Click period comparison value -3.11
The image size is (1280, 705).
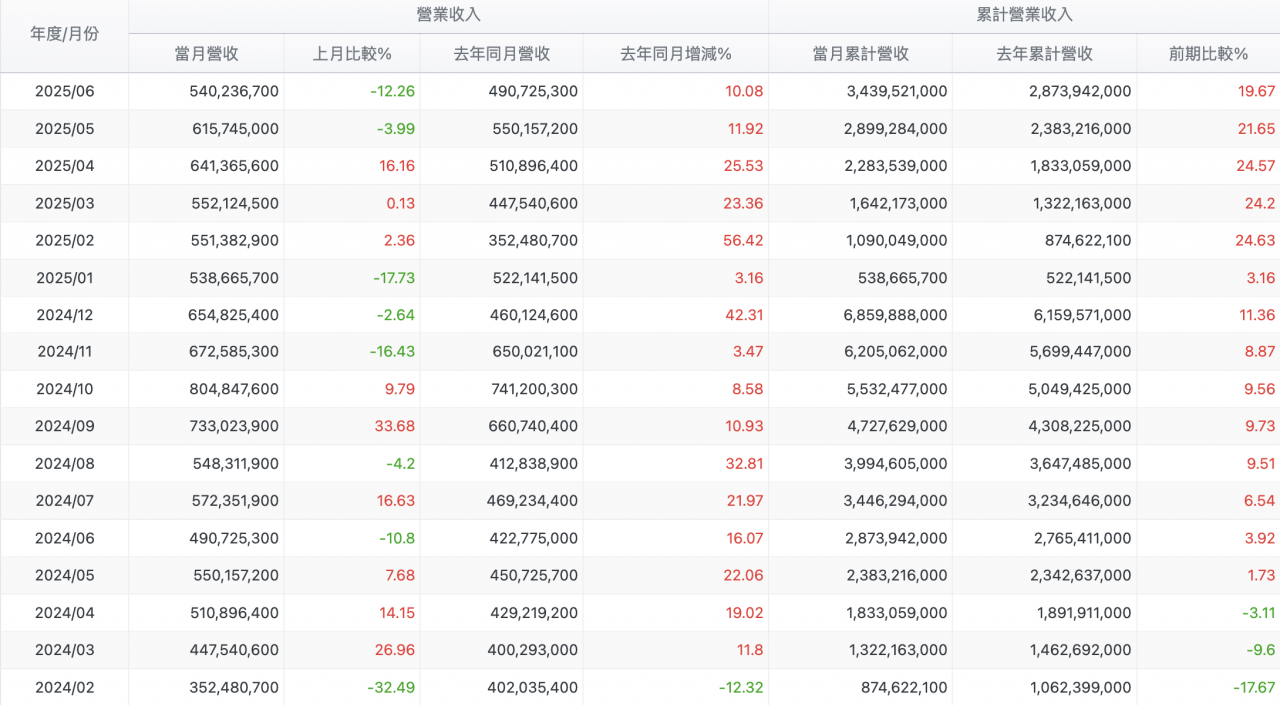click(x=1258, y=613)
